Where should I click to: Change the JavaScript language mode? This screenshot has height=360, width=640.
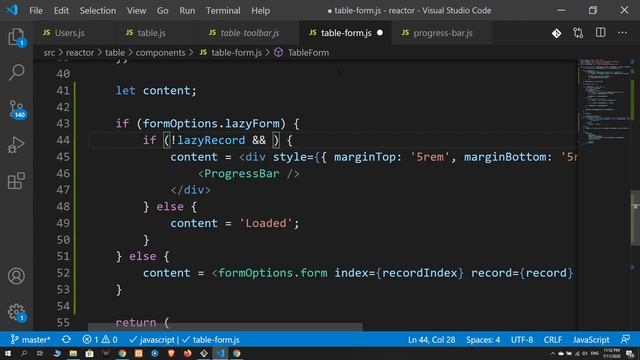coord(591,340)
